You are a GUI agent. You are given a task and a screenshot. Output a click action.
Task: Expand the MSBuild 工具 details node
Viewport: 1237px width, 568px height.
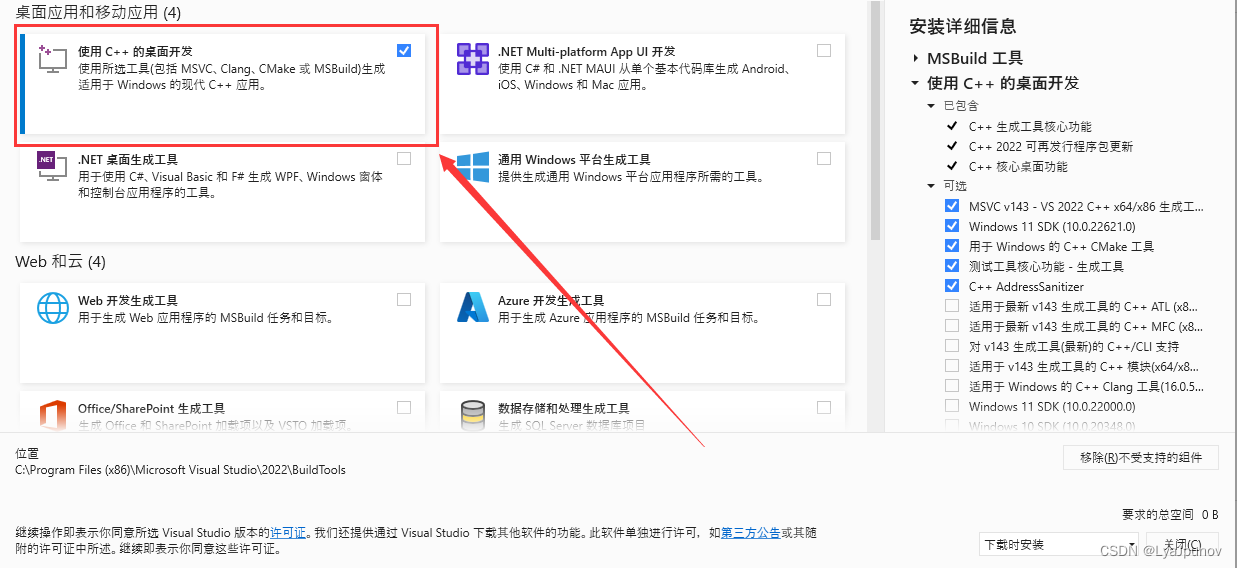915,59
